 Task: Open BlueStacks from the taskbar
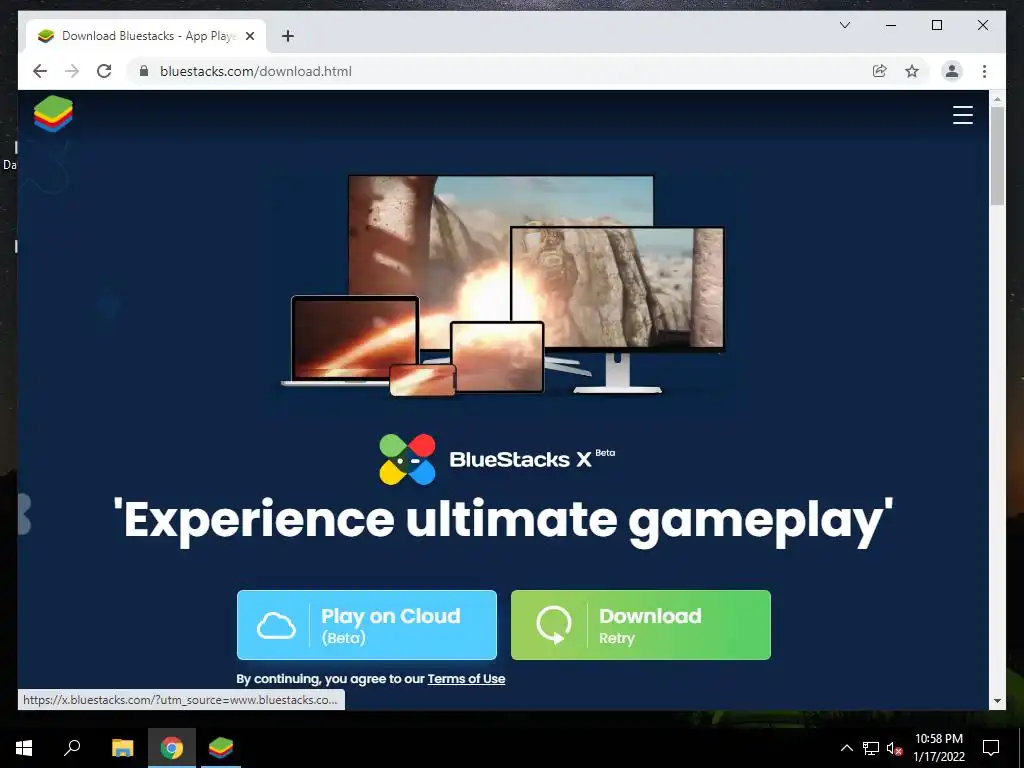tap(221, 748)
